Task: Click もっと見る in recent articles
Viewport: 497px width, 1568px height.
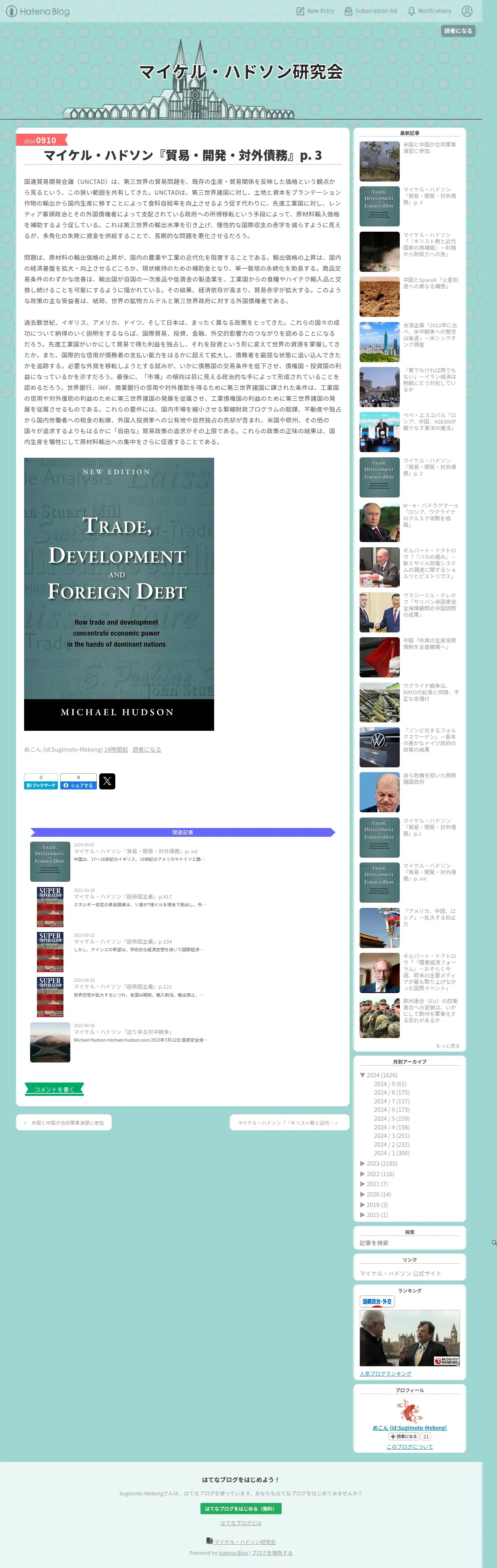Action: pyautogui.click(x=448, y=1046)
